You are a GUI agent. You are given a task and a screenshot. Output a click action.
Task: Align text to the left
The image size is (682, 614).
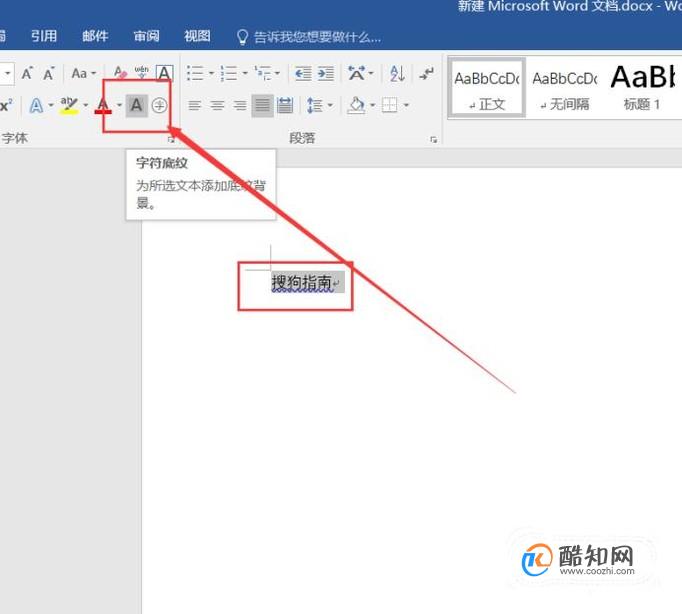194,105
